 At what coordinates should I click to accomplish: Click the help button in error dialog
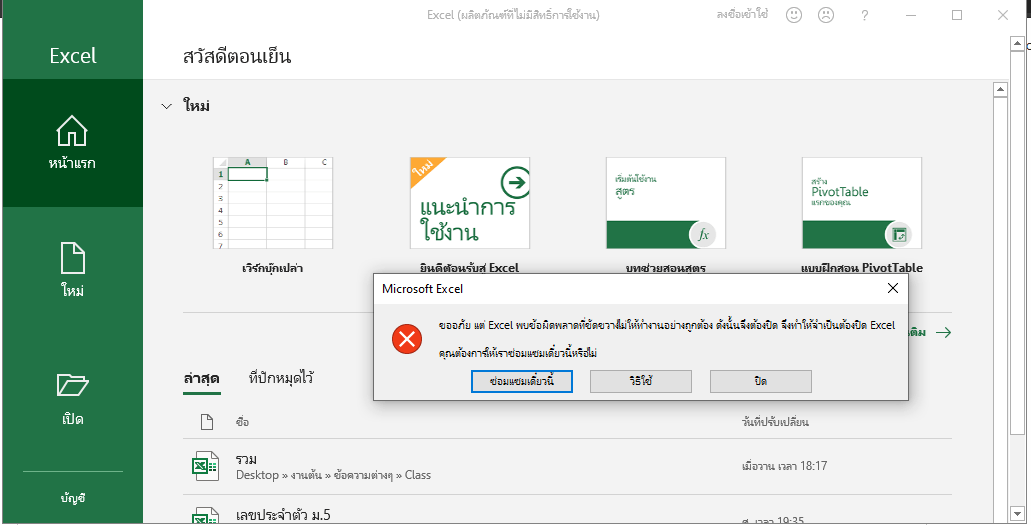pyautogui.click(x=640, y=381)
